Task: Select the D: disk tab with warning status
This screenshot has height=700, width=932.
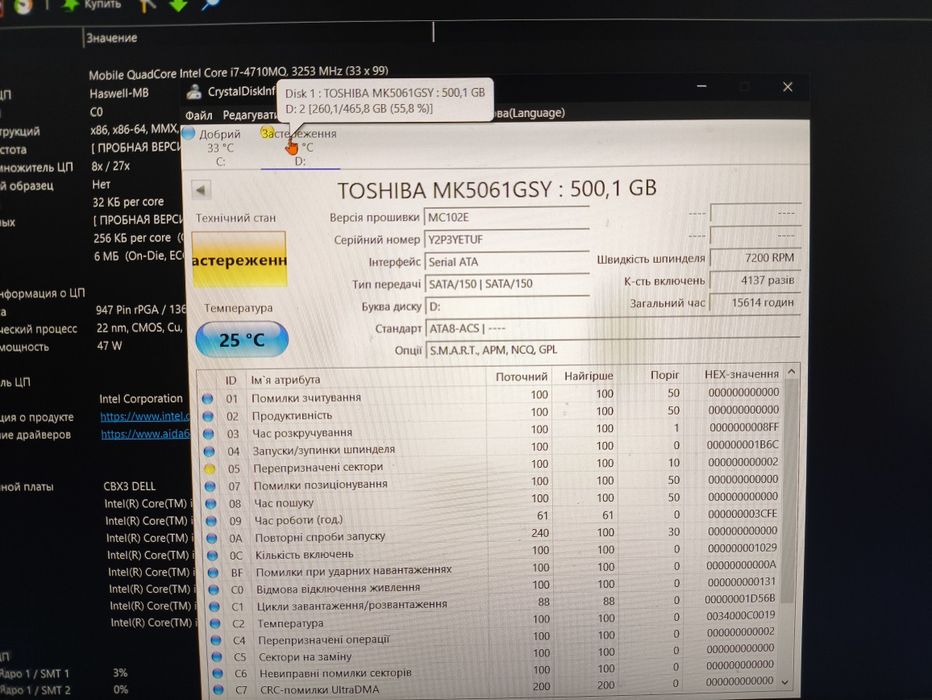Action: point(300,147)
